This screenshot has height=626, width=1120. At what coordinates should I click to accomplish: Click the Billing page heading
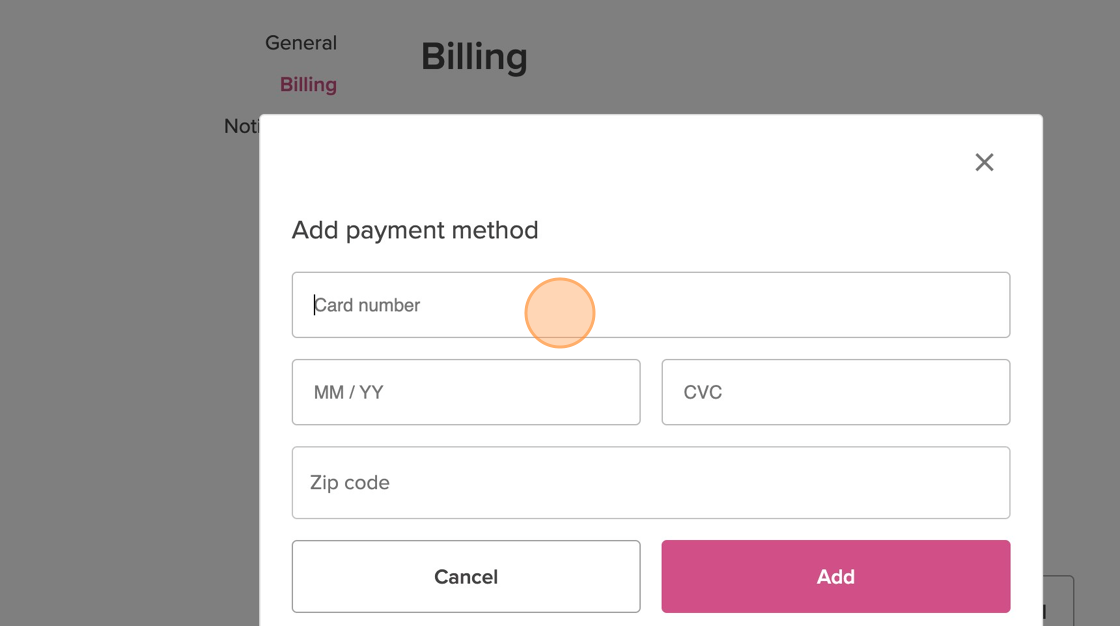[474, 57]
